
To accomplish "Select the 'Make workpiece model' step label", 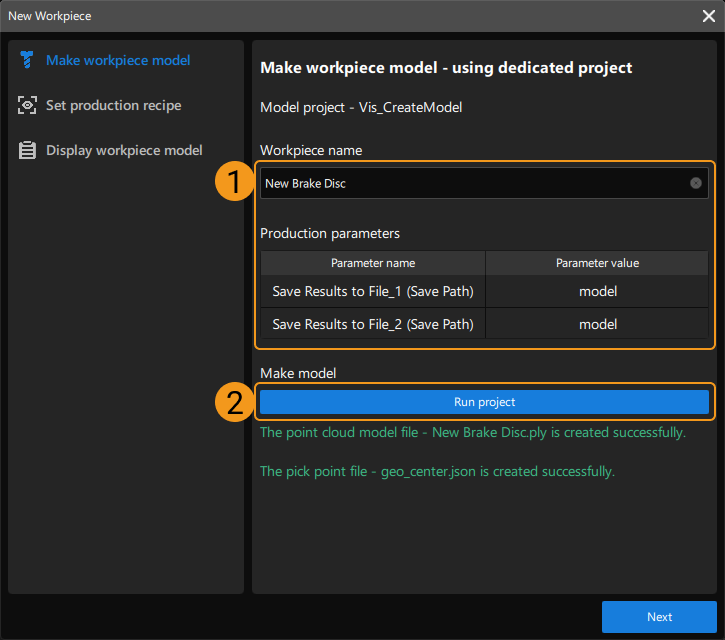I will 118,60.
